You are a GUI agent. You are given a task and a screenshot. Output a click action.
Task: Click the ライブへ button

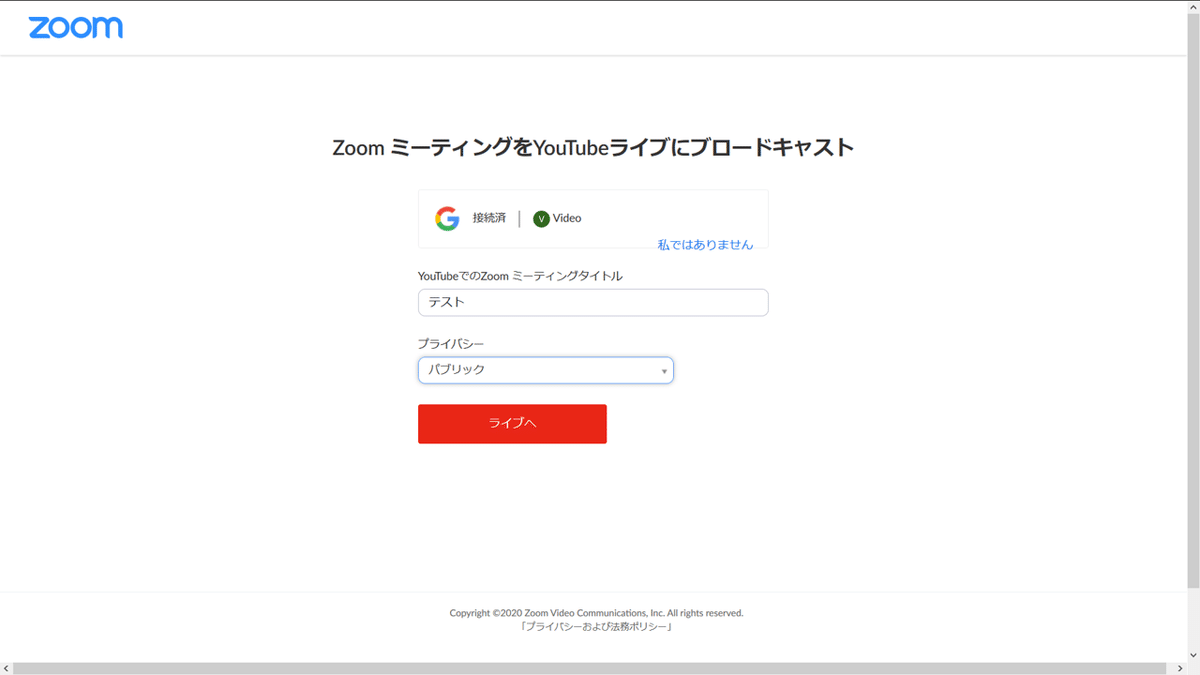pos(512,423)
